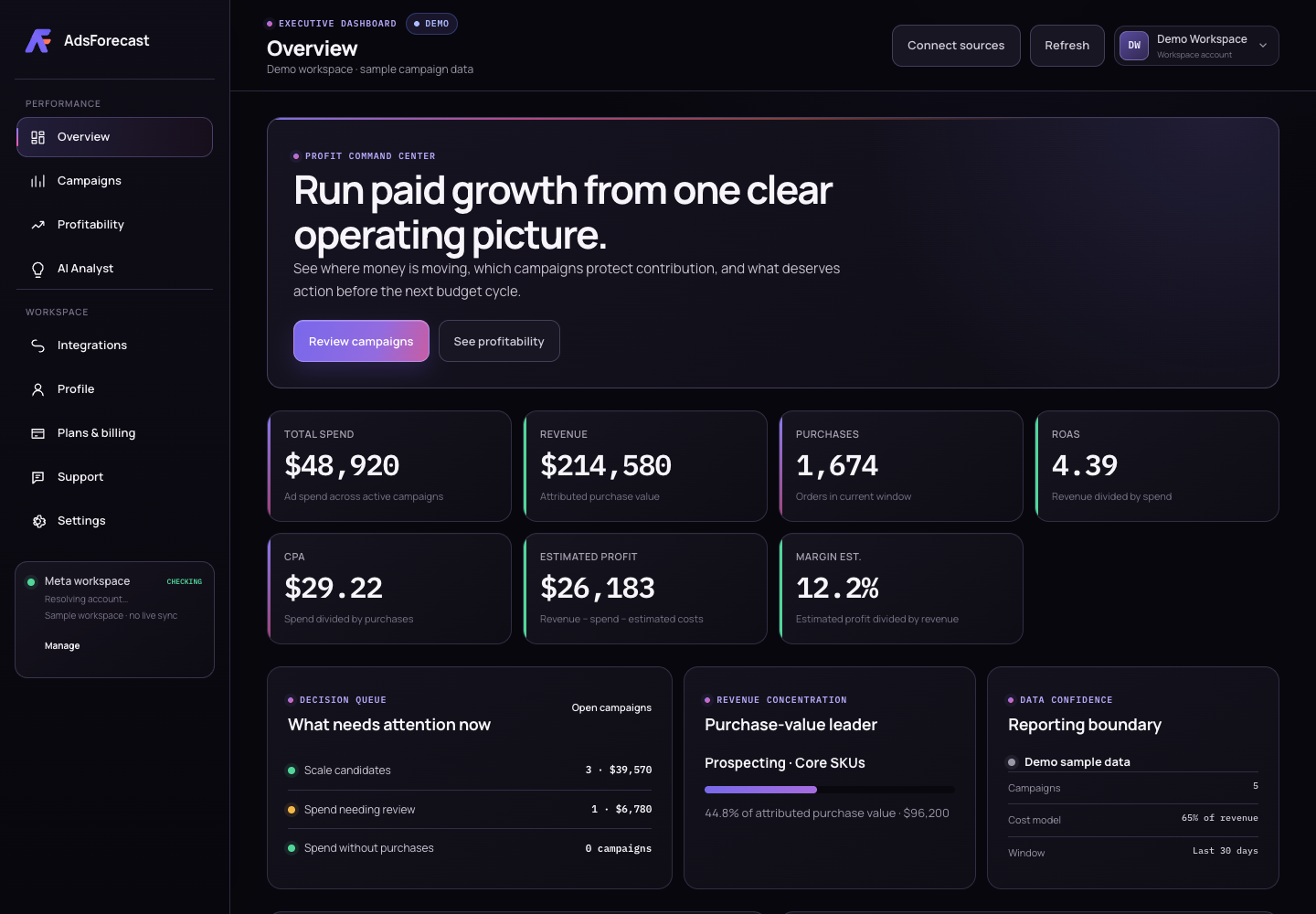Screen dimensions: 1316x914
Task: Click the Window Last 30 days row
Action: (1133, 852)
